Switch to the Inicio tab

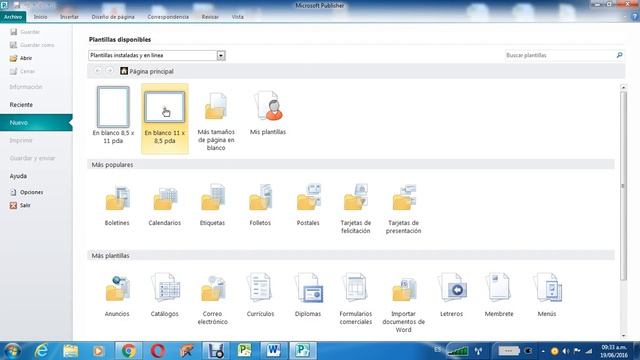point(40,17)
